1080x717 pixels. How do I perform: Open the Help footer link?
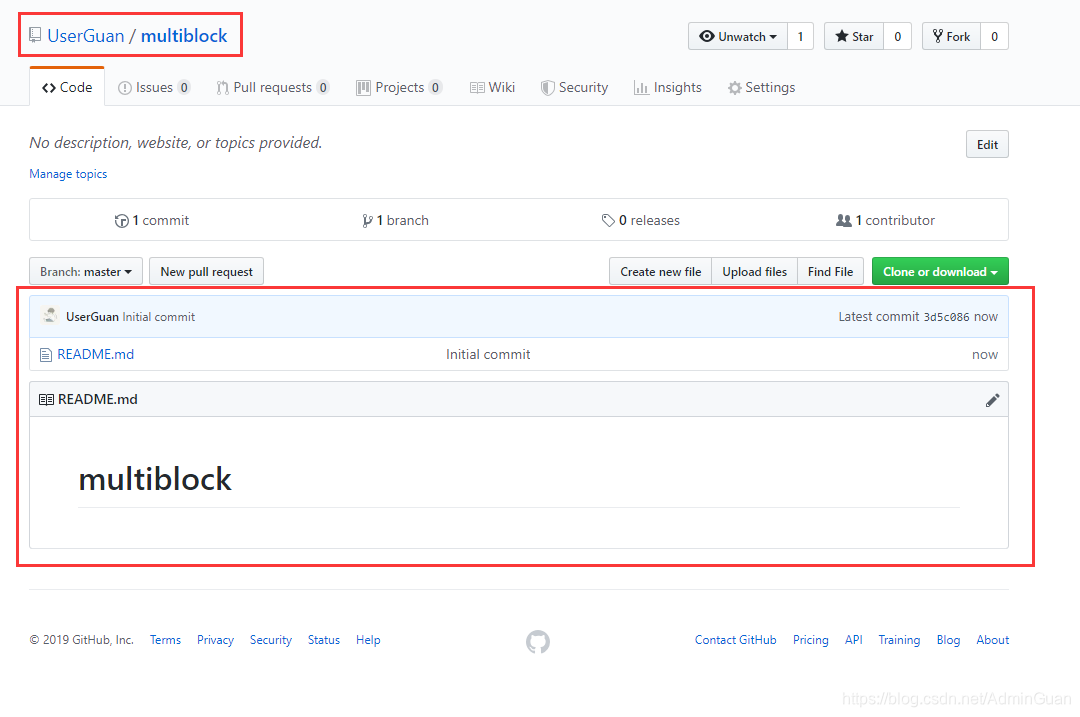(368, 640)
